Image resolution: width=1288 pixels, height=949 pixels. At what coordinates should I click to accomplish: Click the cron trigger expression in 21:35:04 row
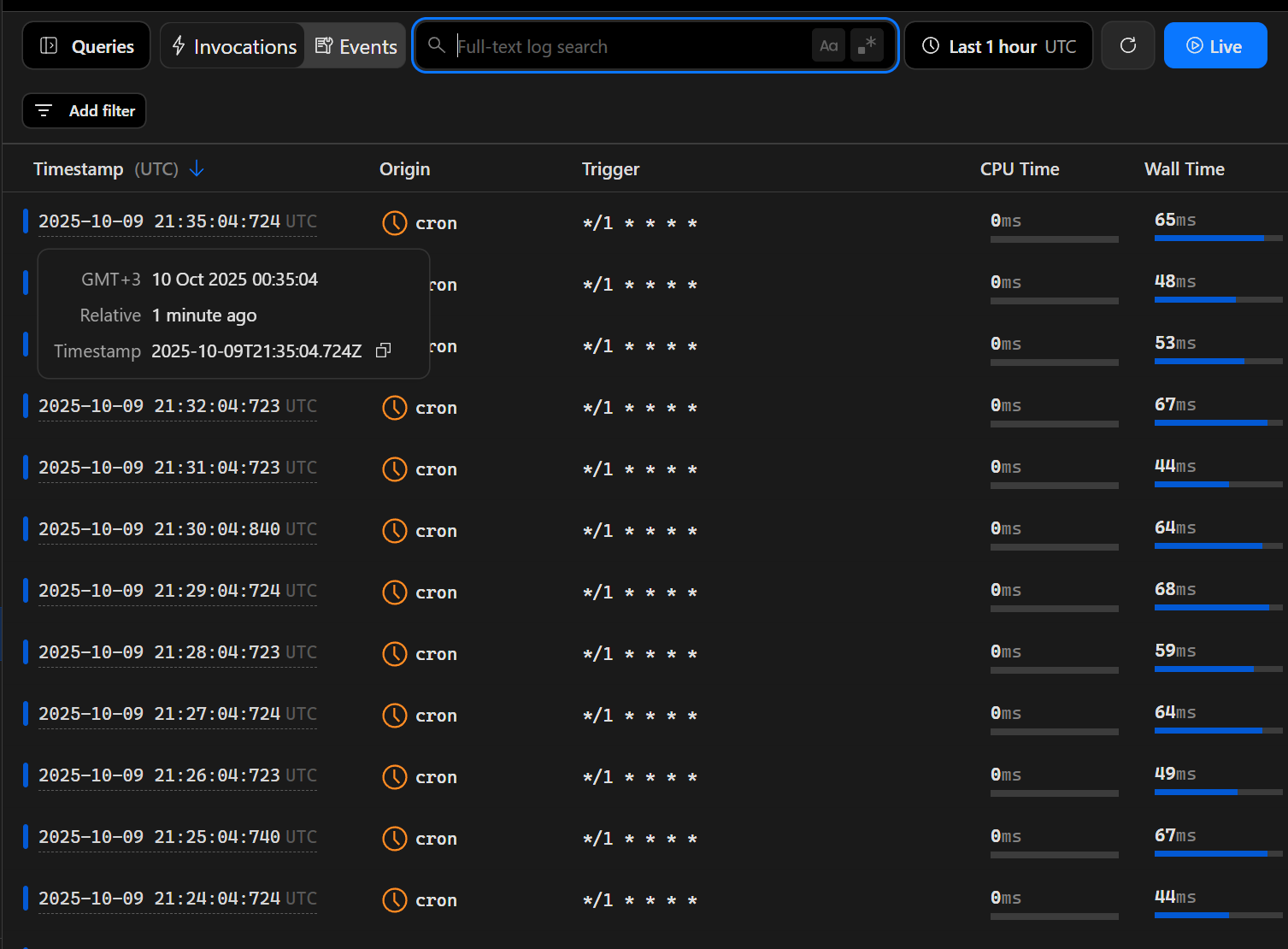click(x=640, y=223)
